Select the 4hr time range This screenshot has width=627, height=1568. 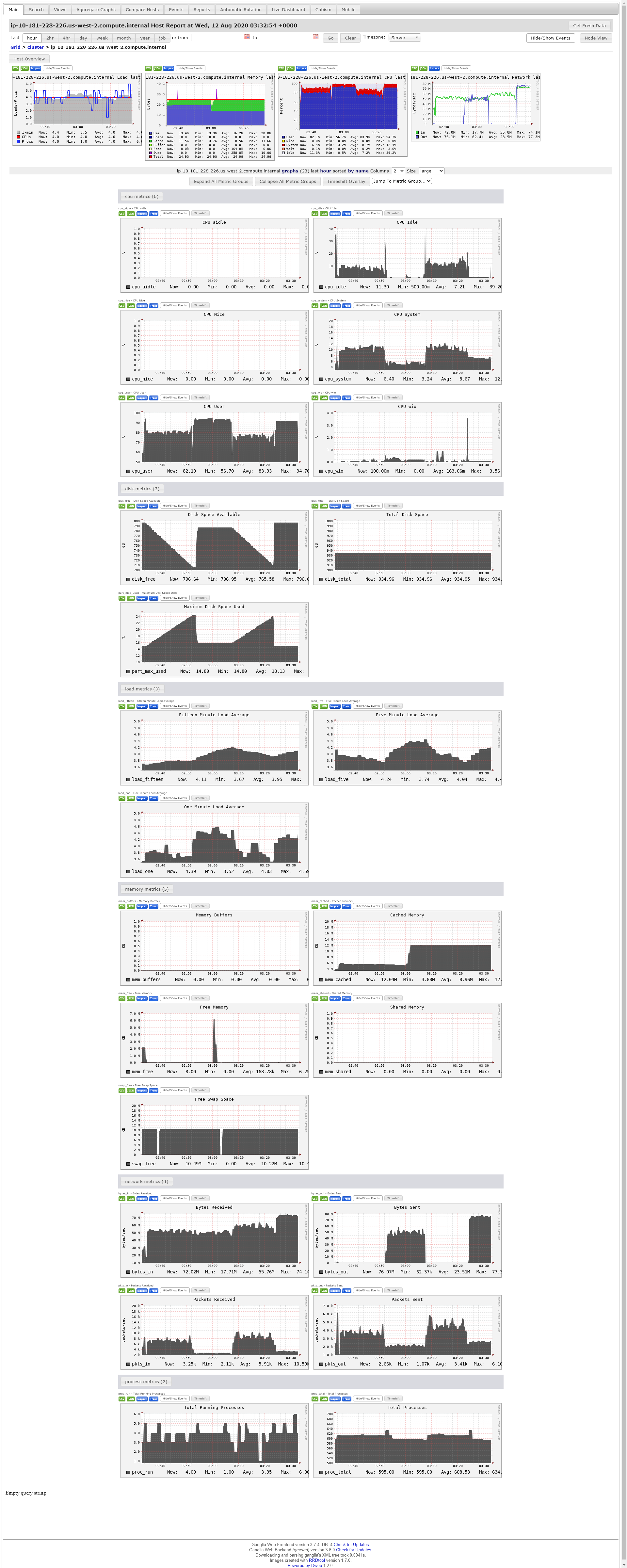(x=66, y=38)
